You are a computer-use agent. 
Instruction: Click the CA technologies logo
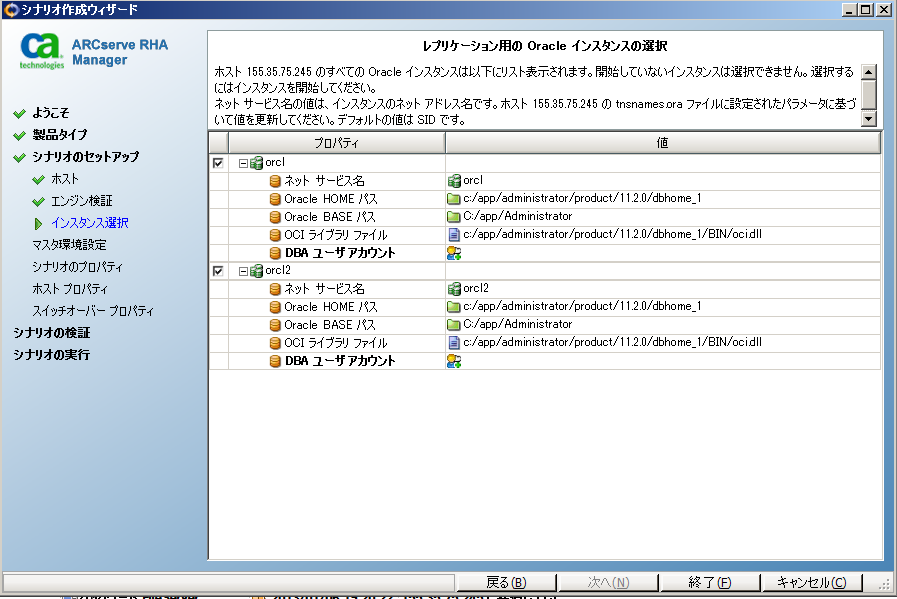tap(41, 51)
